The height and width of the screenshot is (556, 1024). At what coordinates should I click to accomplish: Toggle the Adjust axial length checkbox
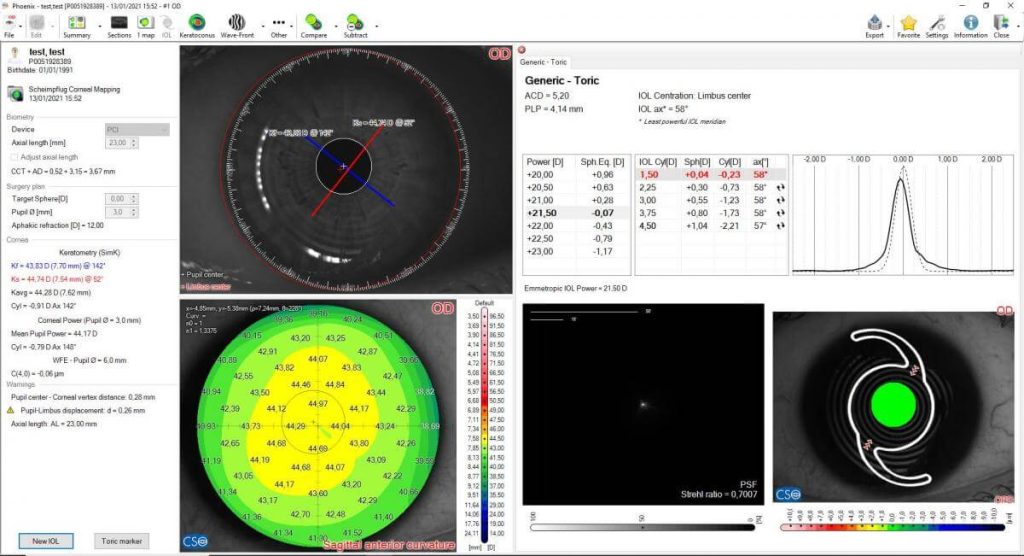(x=14, y=156)
